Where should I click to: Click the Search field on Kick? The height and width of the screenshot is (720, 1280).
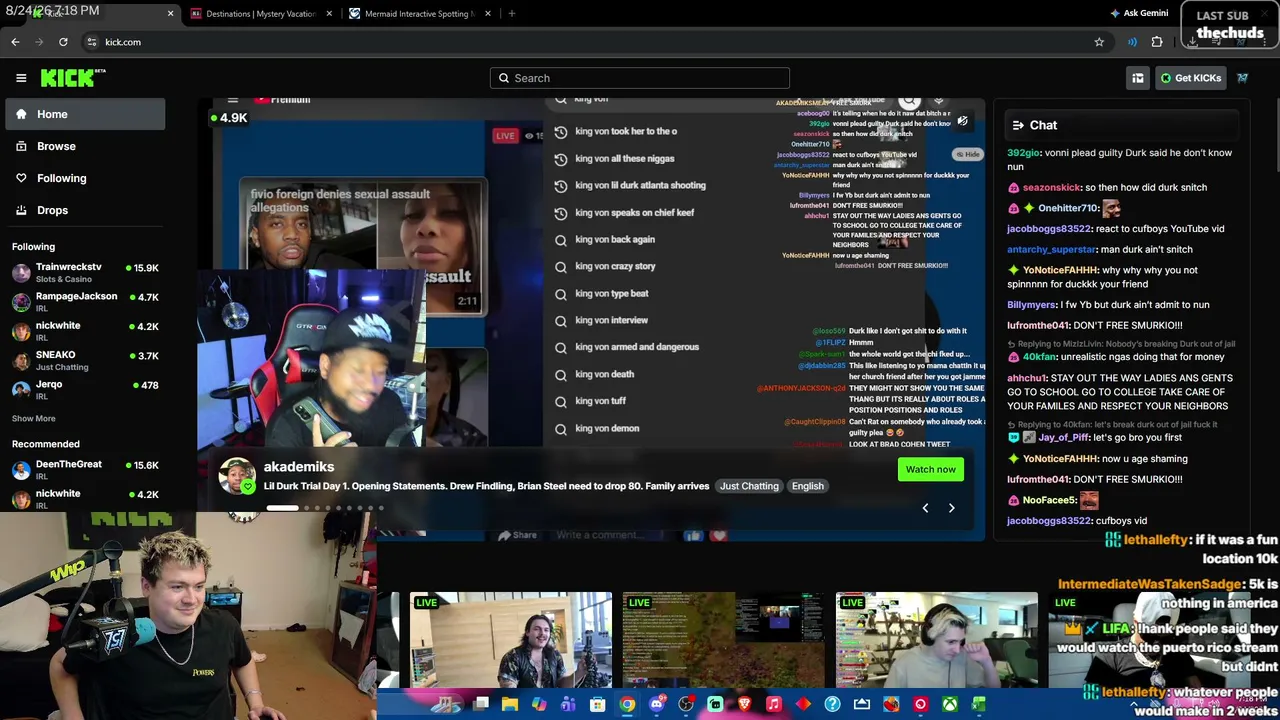(640, 78)
